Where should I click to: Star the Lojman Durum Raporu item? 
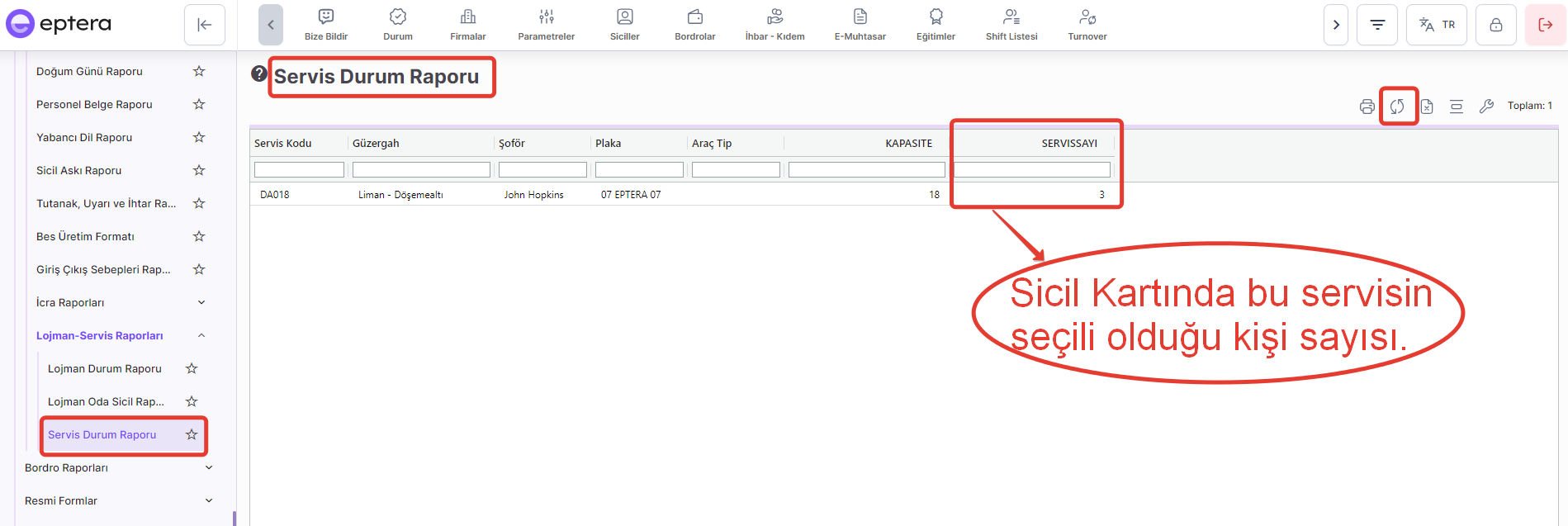pyautogui.click(x=192, y=369)
